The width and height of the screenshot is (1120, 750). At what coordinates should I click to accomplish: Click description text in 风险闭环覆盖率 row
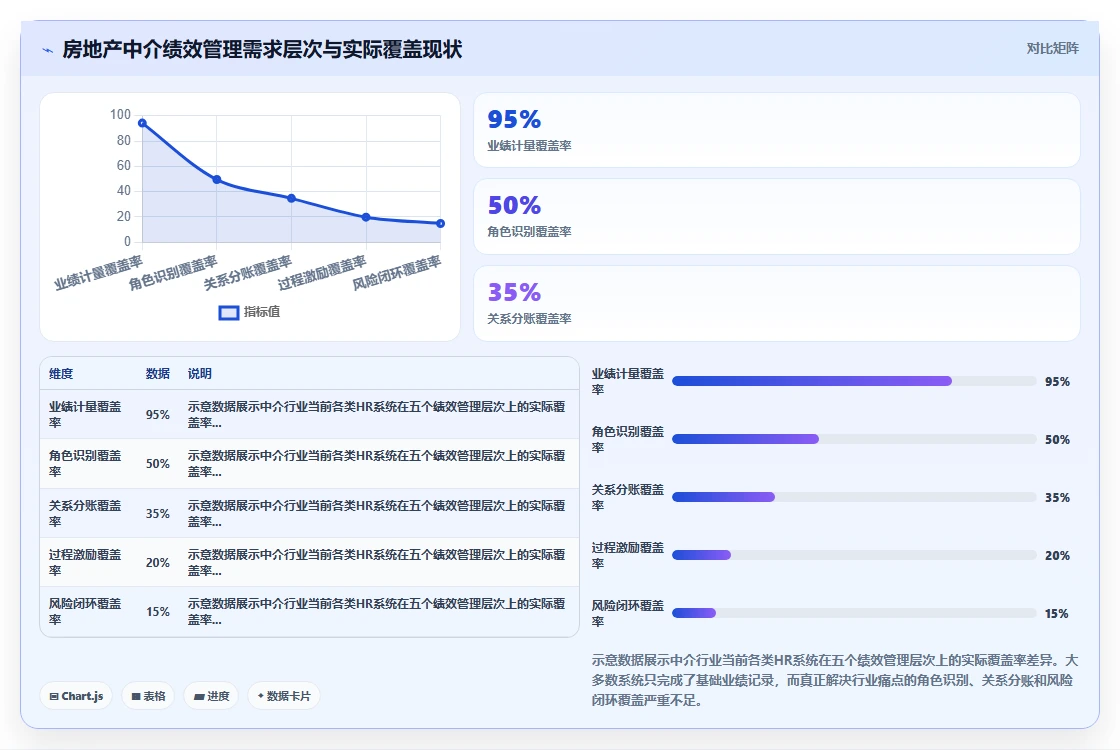point(376,611)
